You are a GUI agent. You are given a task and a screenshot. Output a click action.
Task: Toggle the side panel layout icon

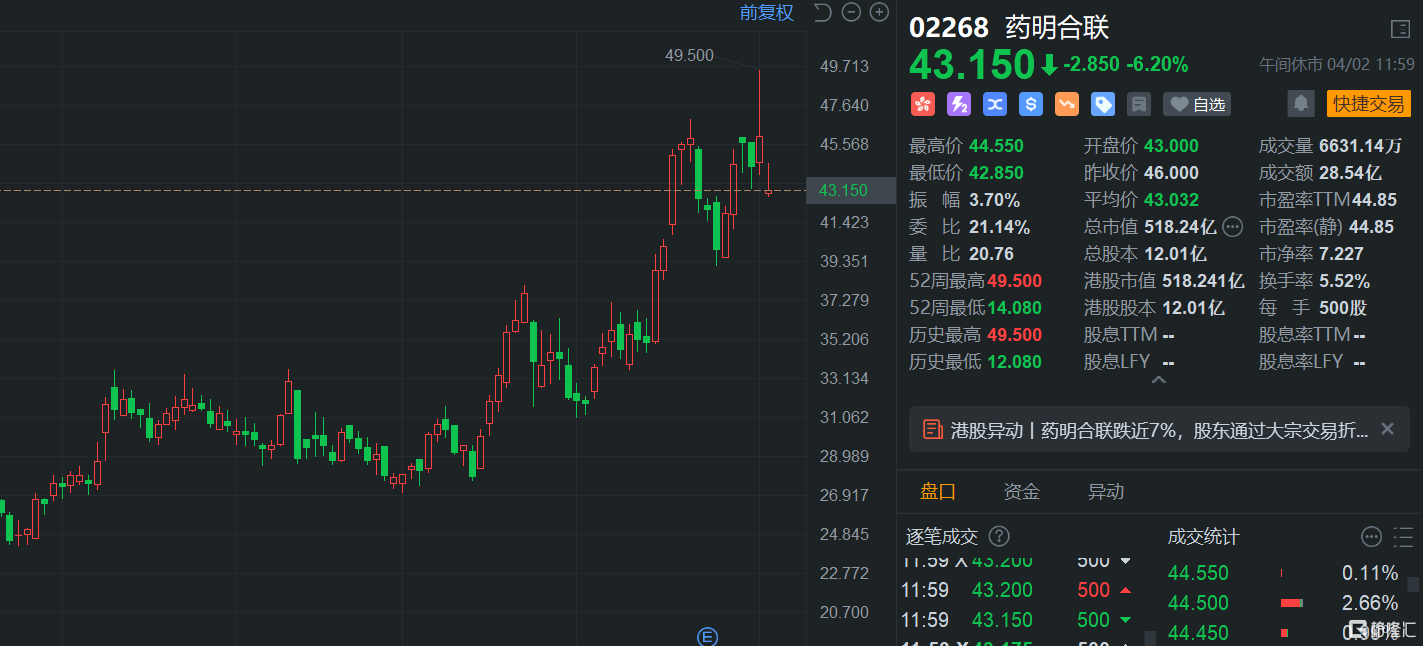point(1399,29)
